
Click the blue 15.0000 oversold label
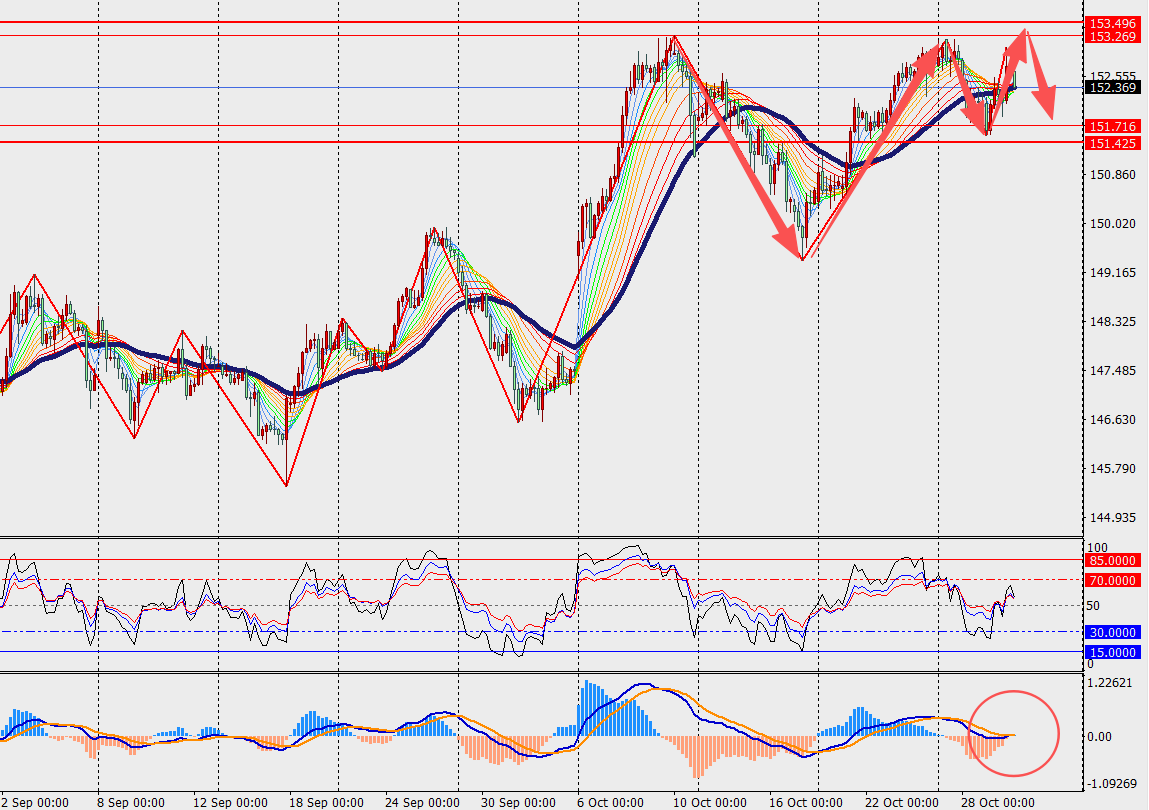(1112, 652)
